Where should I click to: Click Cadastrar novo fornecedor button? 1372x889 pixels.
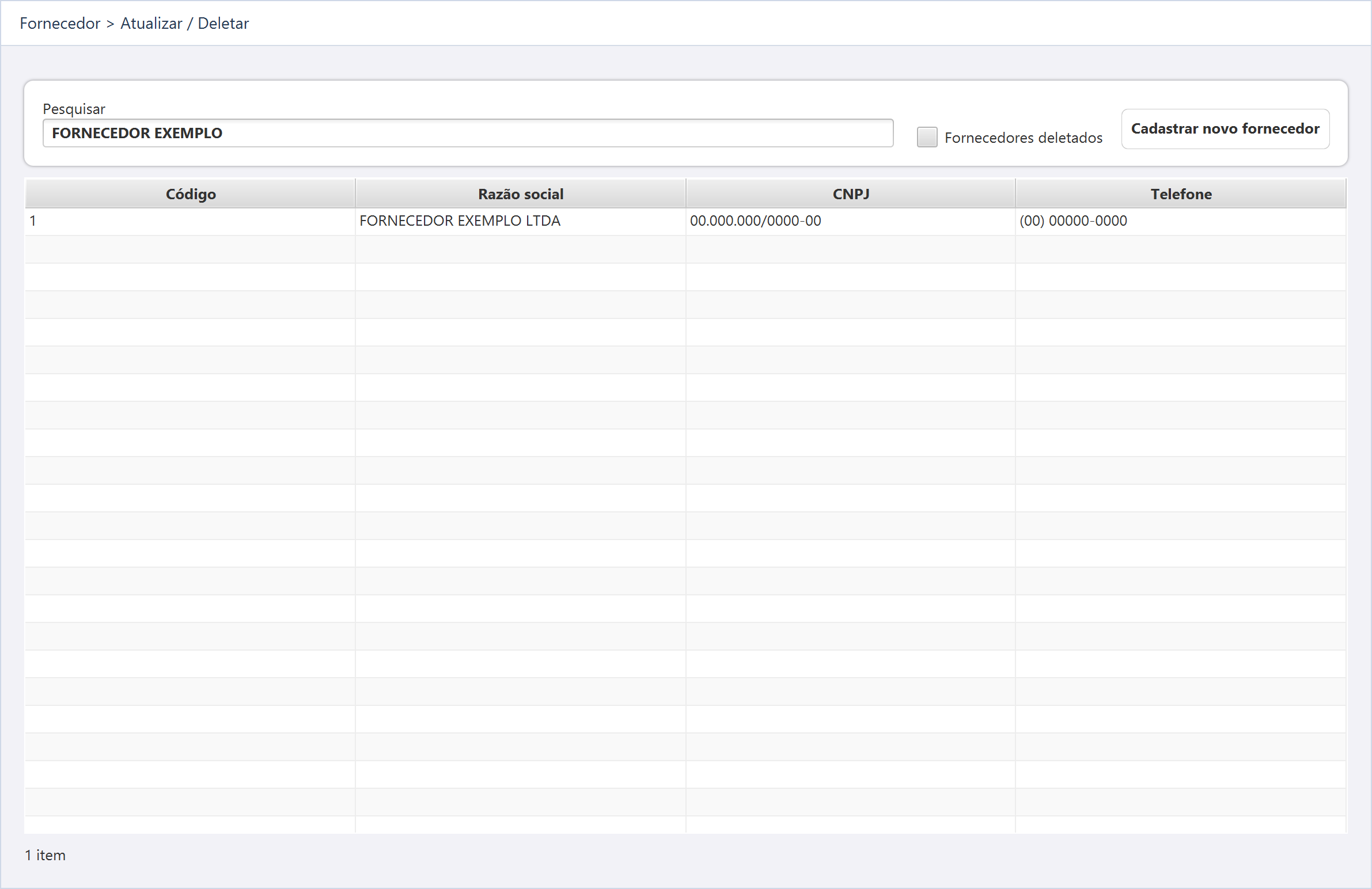(1225, 128)
